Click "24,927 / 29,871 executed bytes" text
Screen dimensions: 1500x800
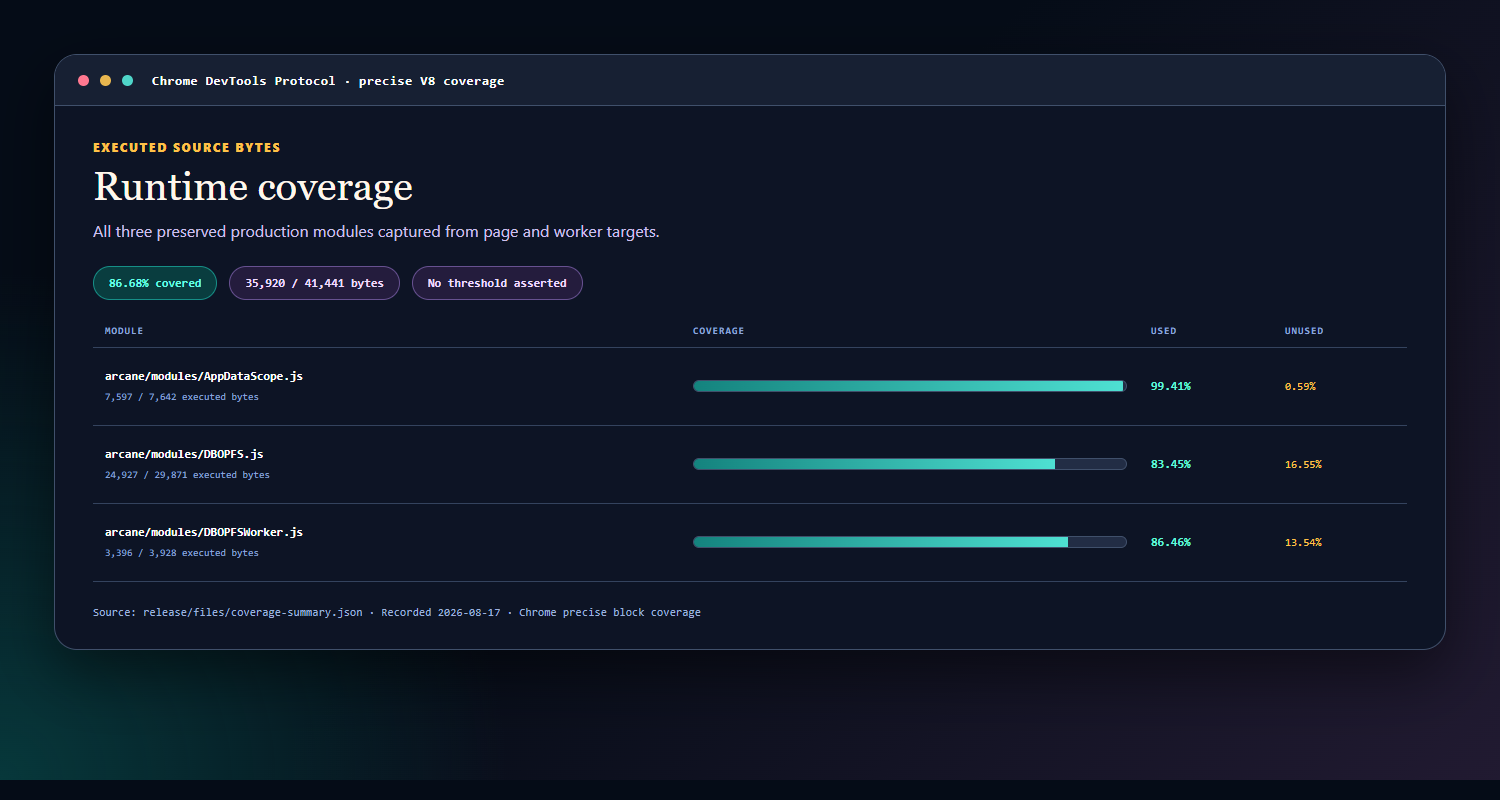point(187,475)
